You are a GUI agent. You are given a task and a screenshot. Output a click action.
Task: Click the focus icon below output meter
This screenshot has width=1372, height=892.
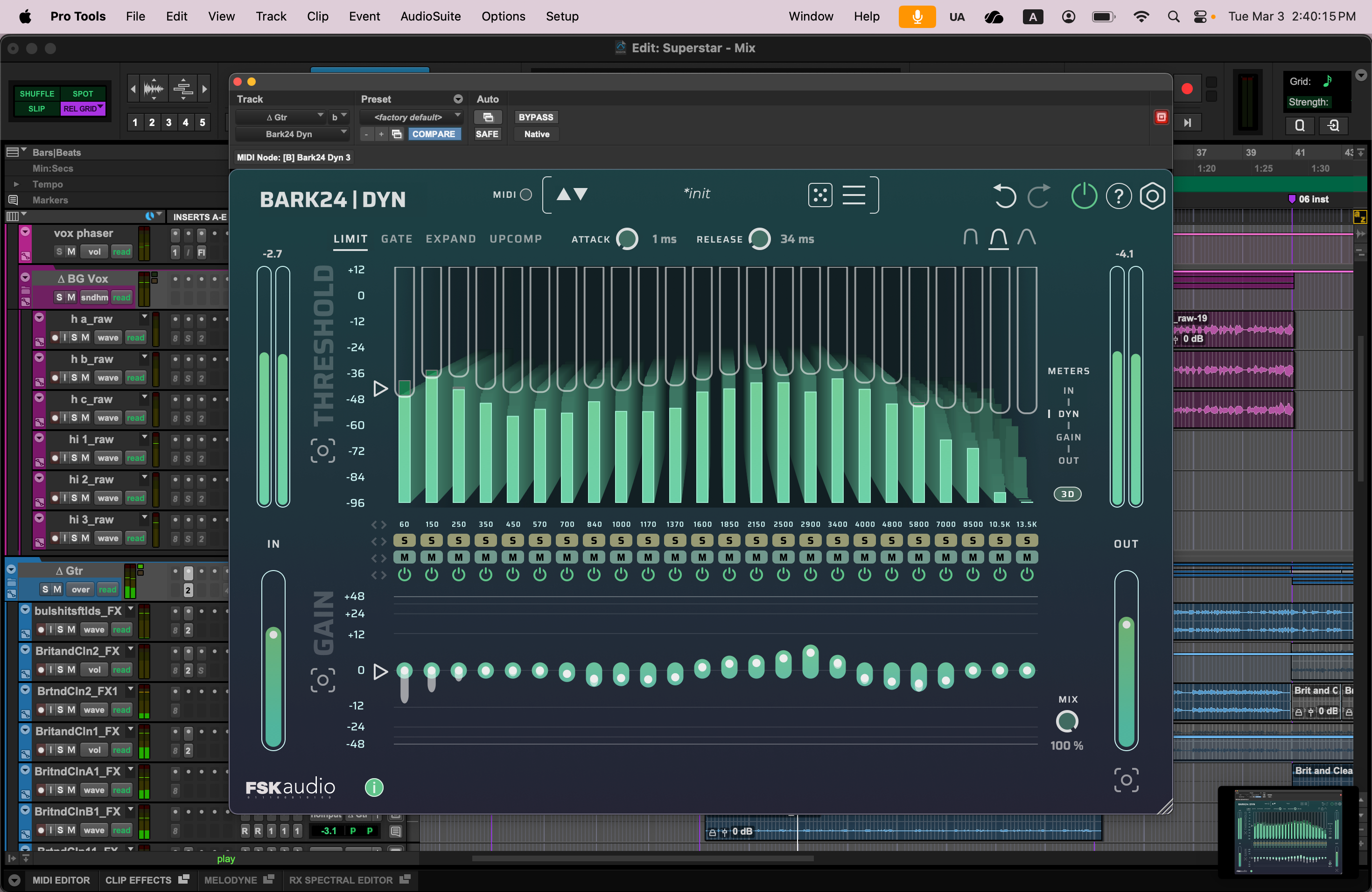click(x=1126, y=780)
